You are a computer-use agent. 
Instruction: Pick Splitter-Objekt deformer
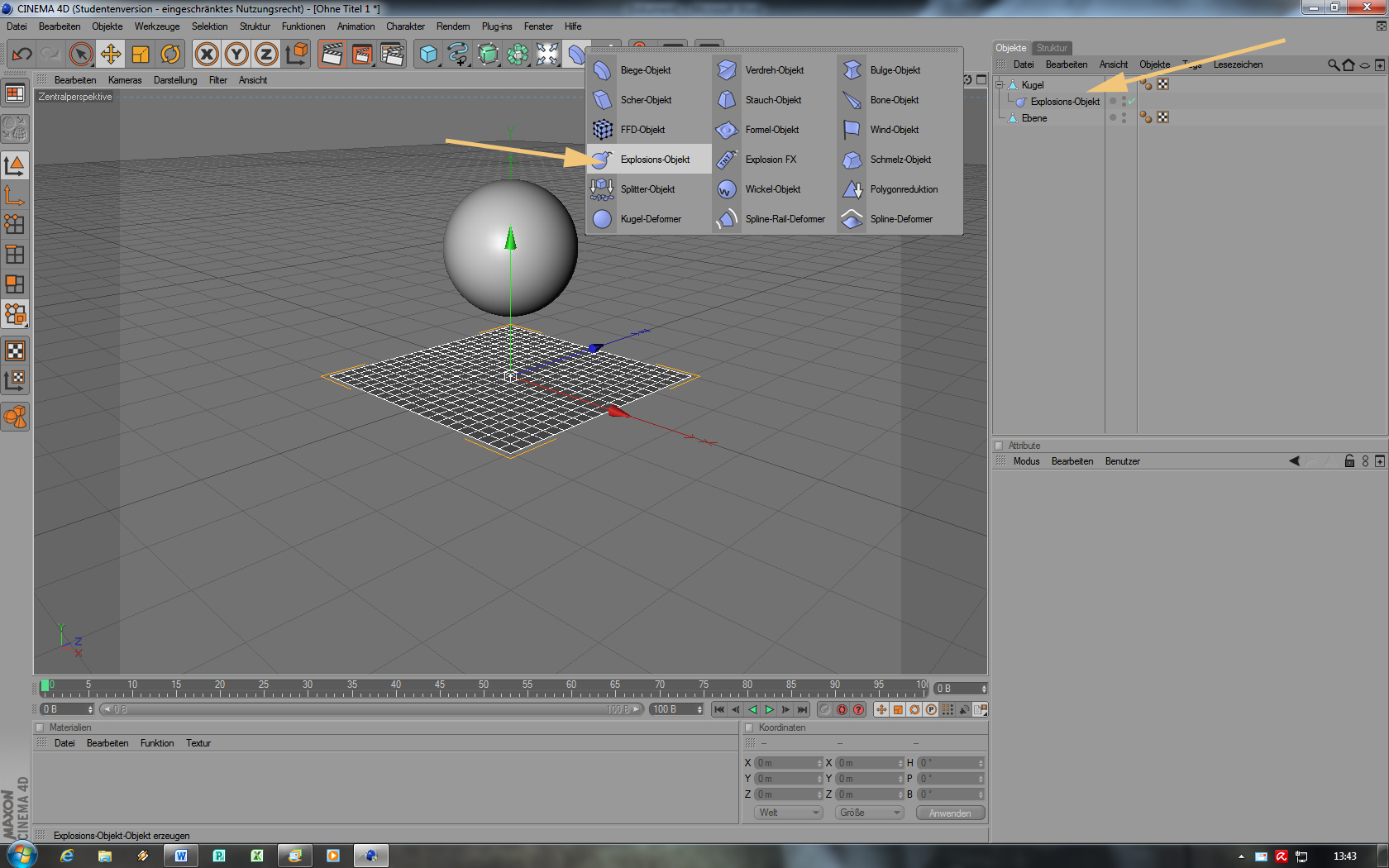[647, 189]
